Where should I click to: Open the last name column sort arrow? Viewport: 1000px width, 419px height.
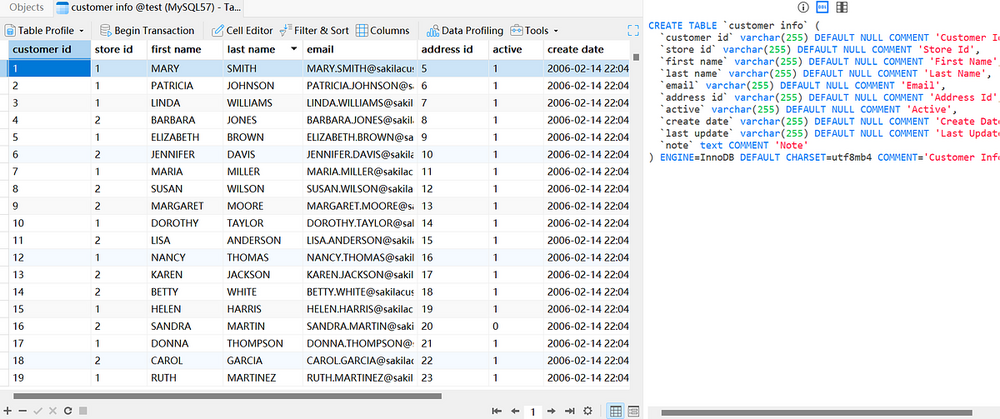(x=293, y=49)
